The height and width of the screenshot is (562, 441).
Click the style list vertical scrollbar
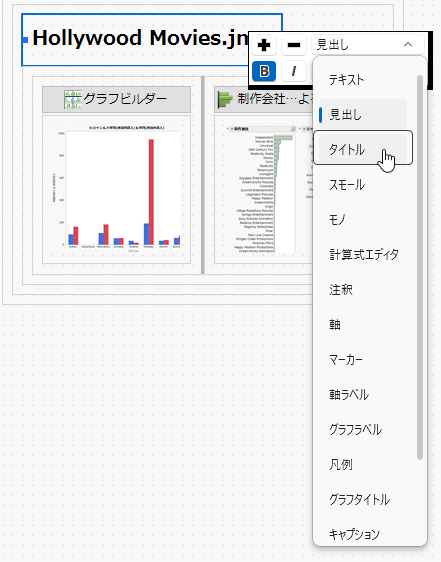point(420,267)
